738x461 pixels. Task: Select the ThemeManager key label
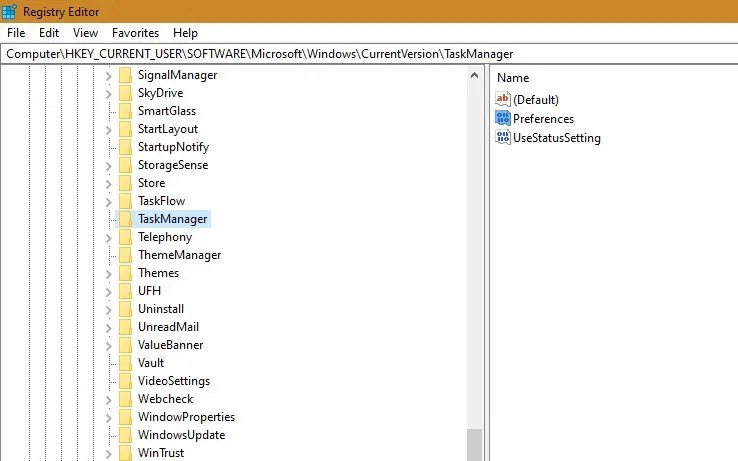180,255
